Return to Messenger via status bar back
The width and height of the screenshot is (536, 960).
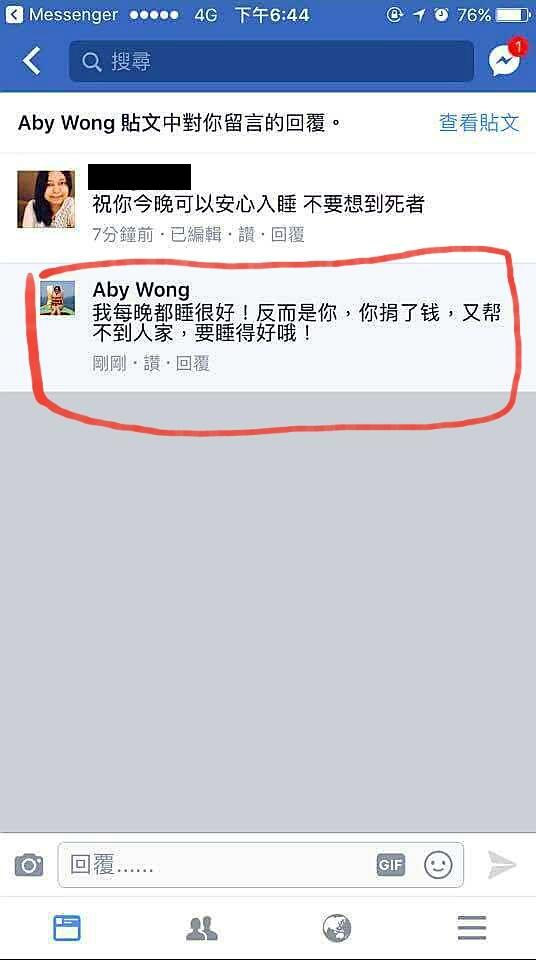click(x=62, y=14)
